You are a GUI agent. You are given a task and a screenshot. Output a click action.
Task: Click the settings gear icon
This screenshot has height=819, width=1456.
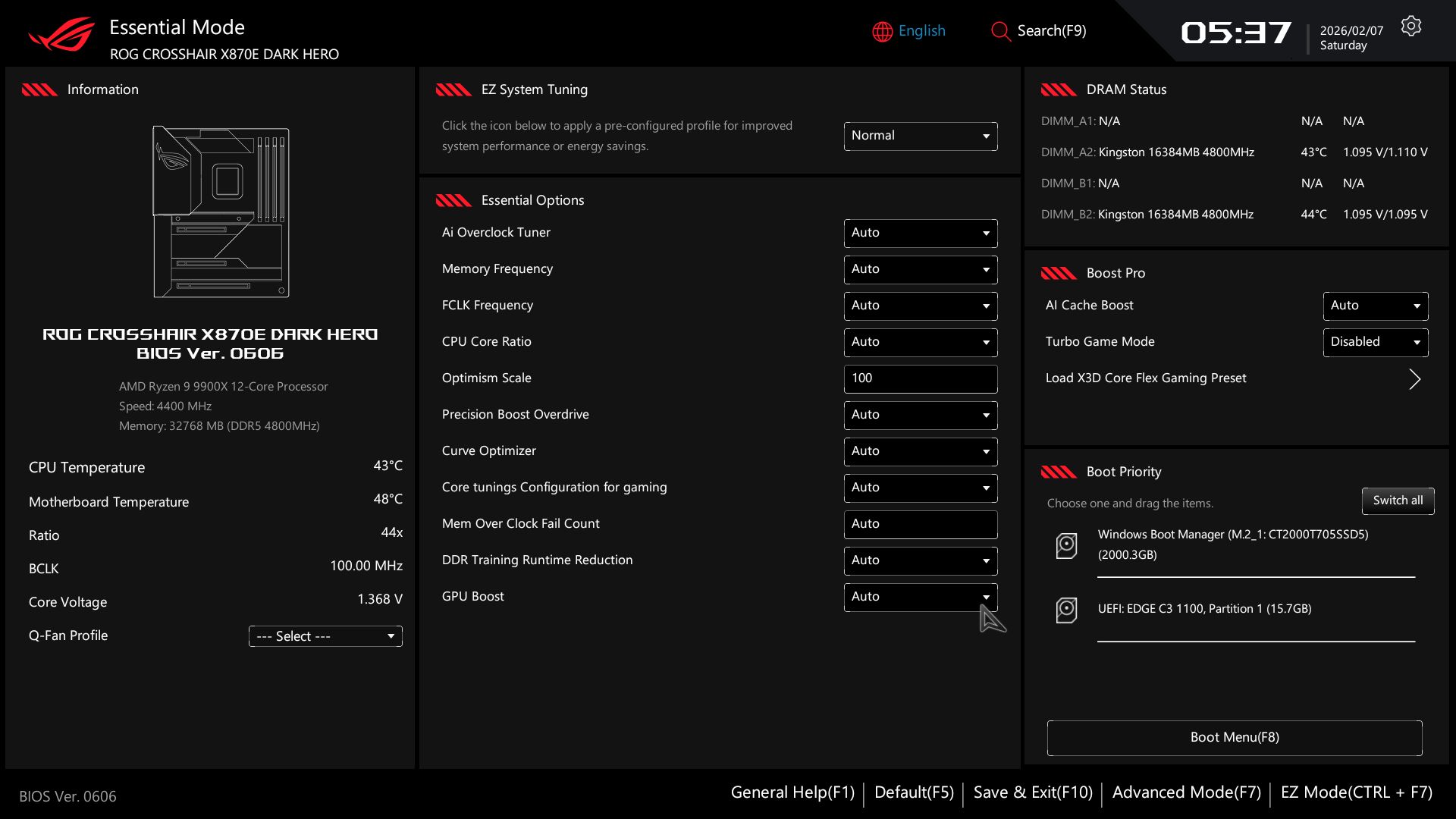(x=1410, y=27)
